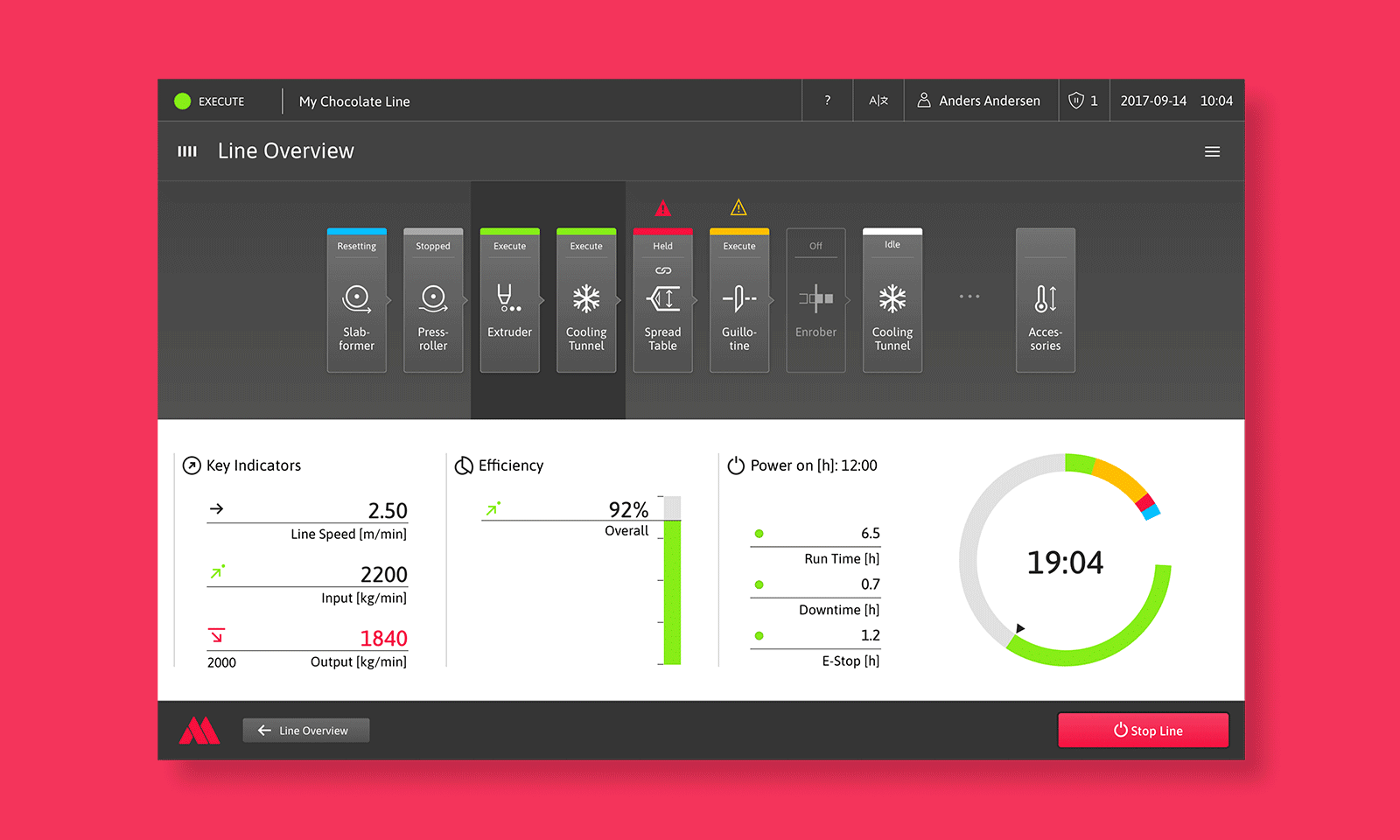Select the Spread Table machine tile
The width and height of the screenshot is (1400, 840).
(x=662, y=301)
